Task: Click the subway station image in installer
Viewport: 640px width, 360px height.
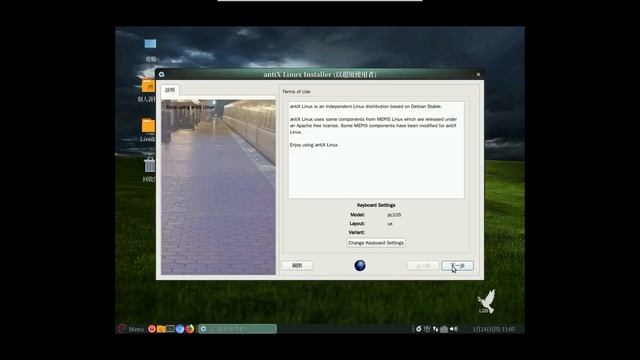Action: click(218, 187)
